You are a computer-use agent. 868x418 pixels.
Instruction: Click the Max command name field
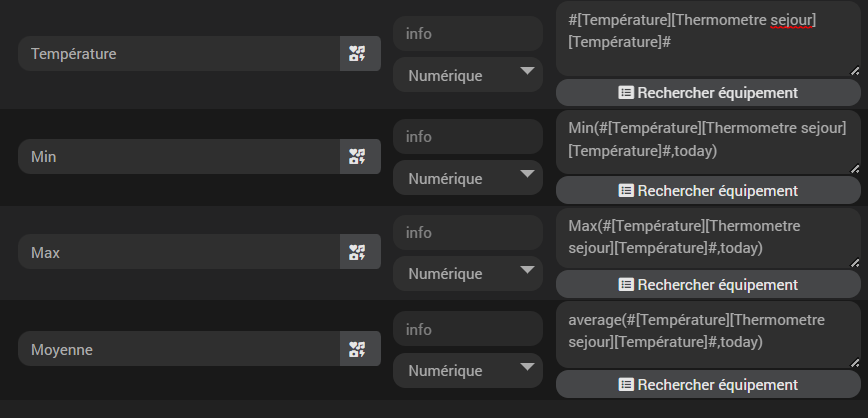180,252
